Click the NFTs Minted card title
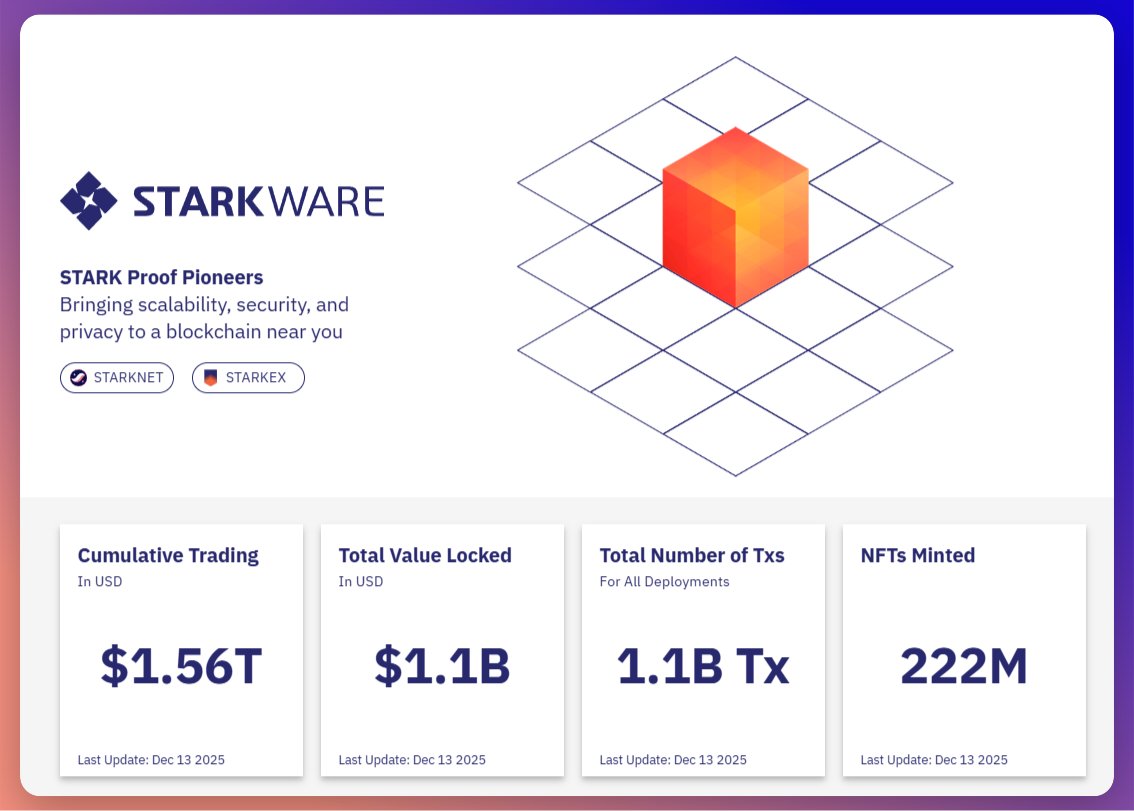The width and height of the screenshot is (1134, 811). click(x=917, y=555)
